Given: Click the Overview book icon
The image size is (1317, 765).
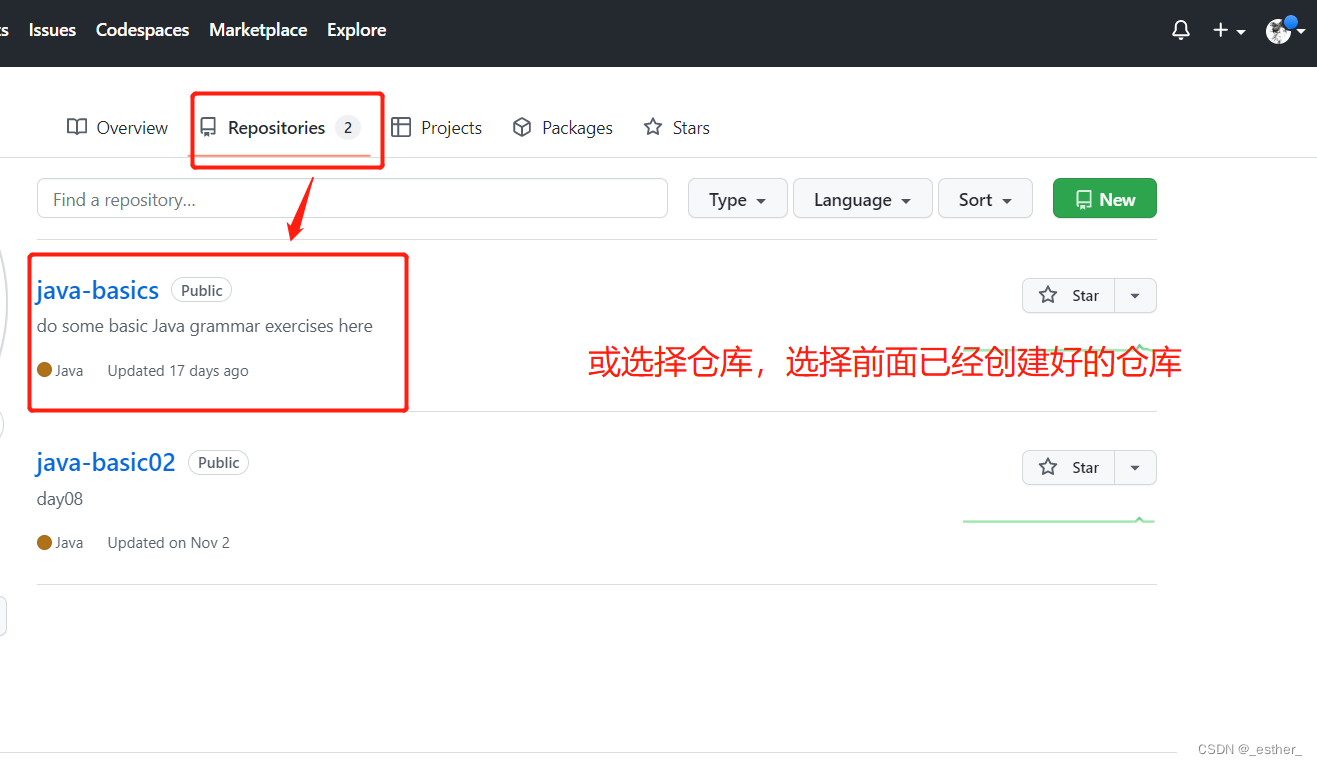Looking at the screenshot, I should [x=76, y=126].
